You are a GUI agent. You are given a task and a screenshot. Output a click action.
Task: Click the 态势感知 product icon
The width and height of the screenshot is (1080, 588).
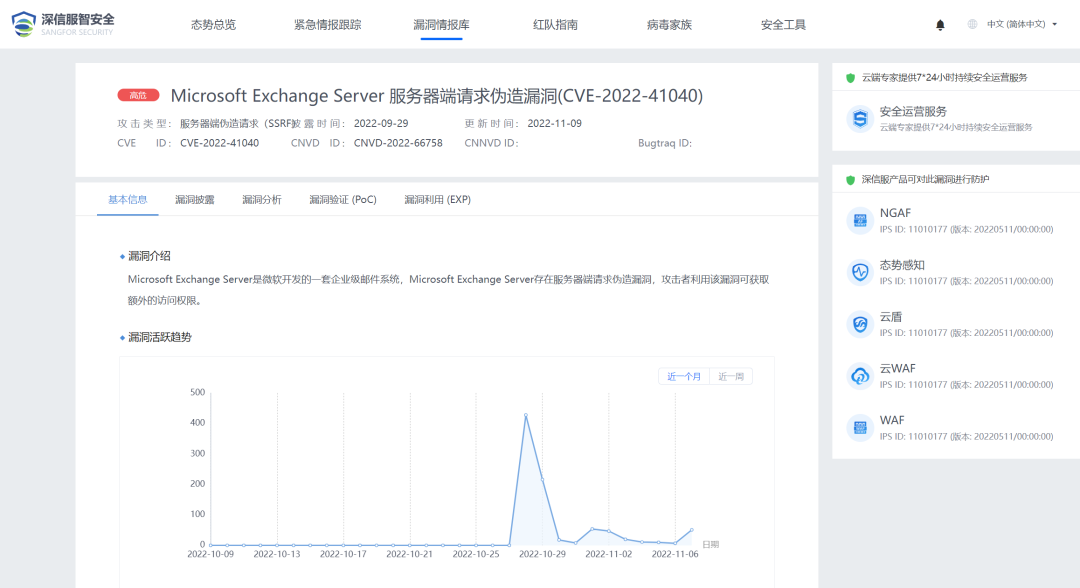(x=860, y=272)
